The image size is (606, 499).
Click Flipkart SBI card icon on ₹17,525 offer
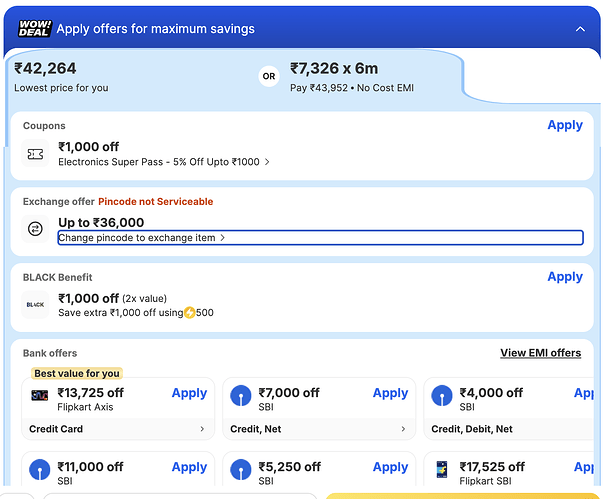pyautogui.click(x=443, y=470)
